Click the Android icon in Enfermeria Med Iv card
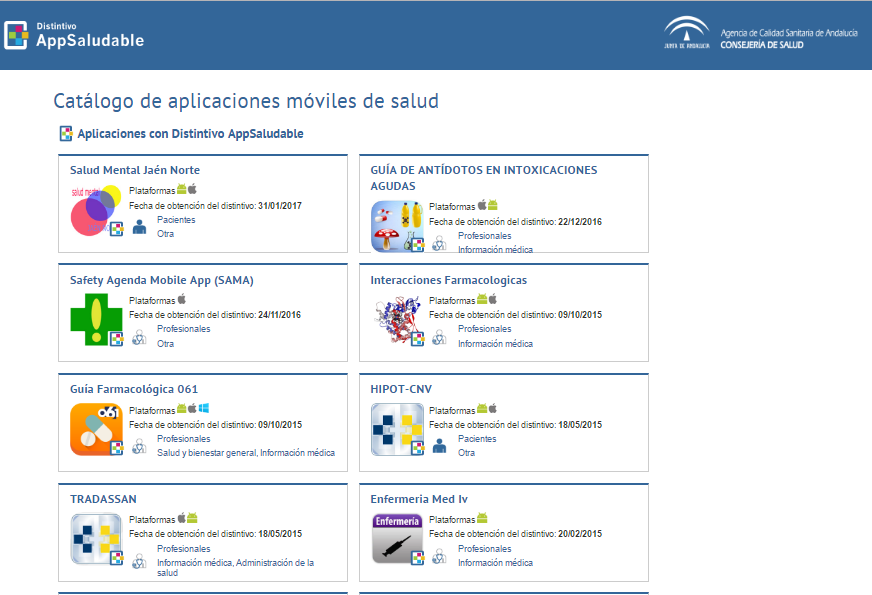Viewport: 872px width, 595px height. [x=482, y=518]
